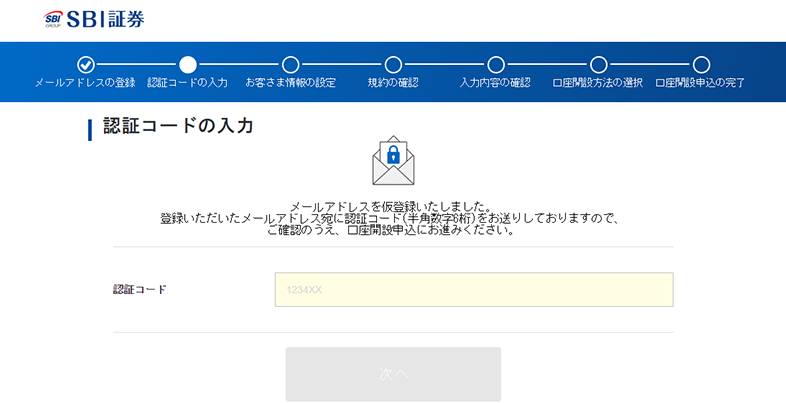Image resolution: width=786 pixels, height=403 pixels.
Task: Select the 認証コードの入力 step label
Action: click(188, 83)
